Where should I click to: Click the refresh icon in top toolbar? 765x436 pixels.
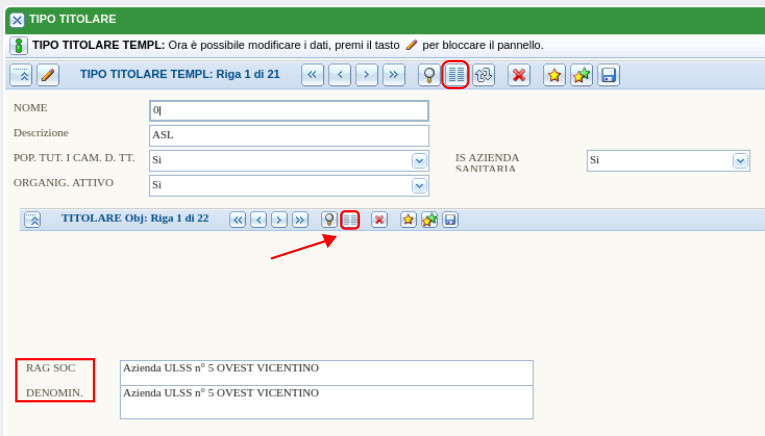484,75
